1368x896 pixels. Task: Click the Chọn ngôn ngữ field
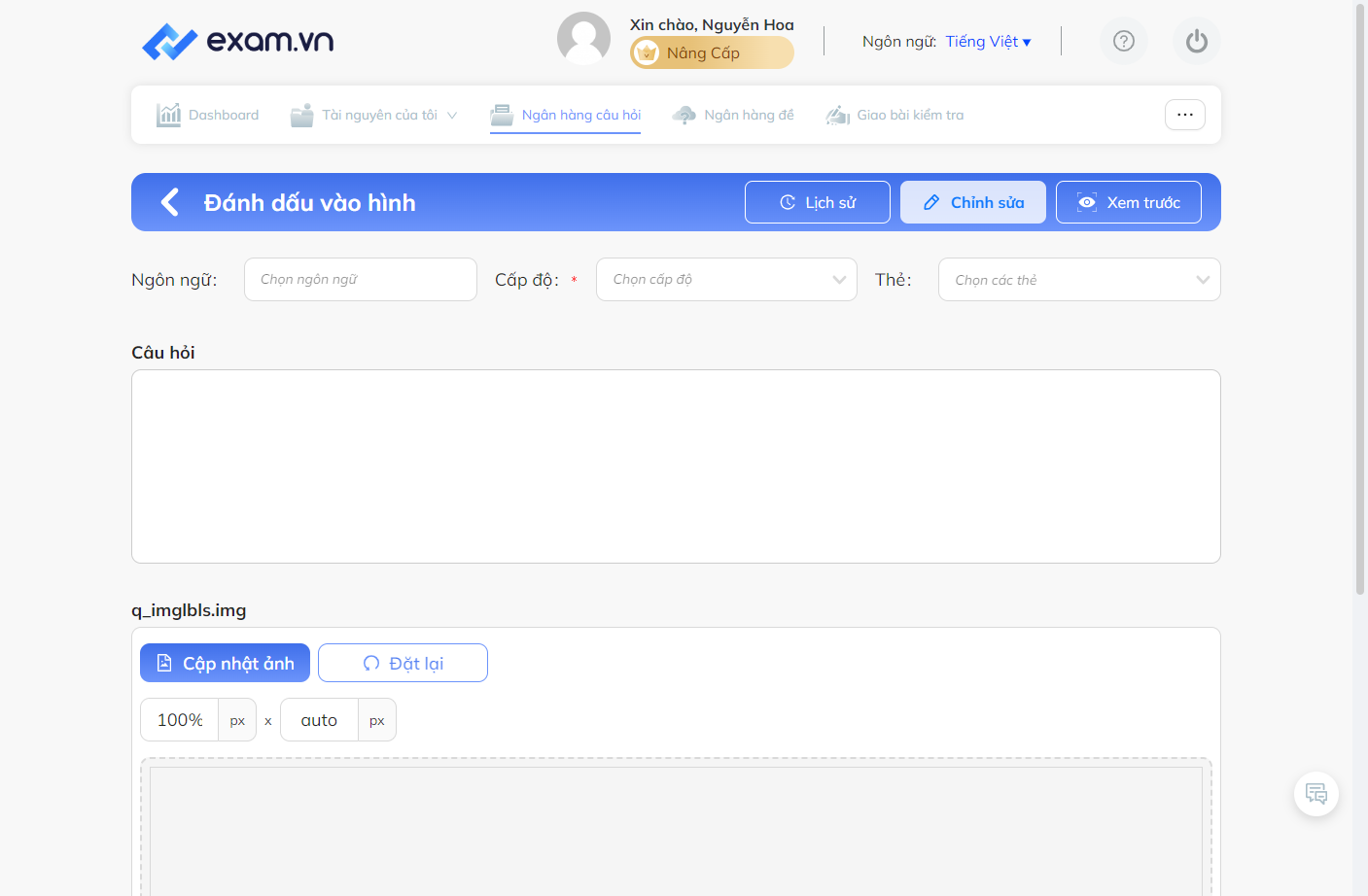[x=361, y=279]
